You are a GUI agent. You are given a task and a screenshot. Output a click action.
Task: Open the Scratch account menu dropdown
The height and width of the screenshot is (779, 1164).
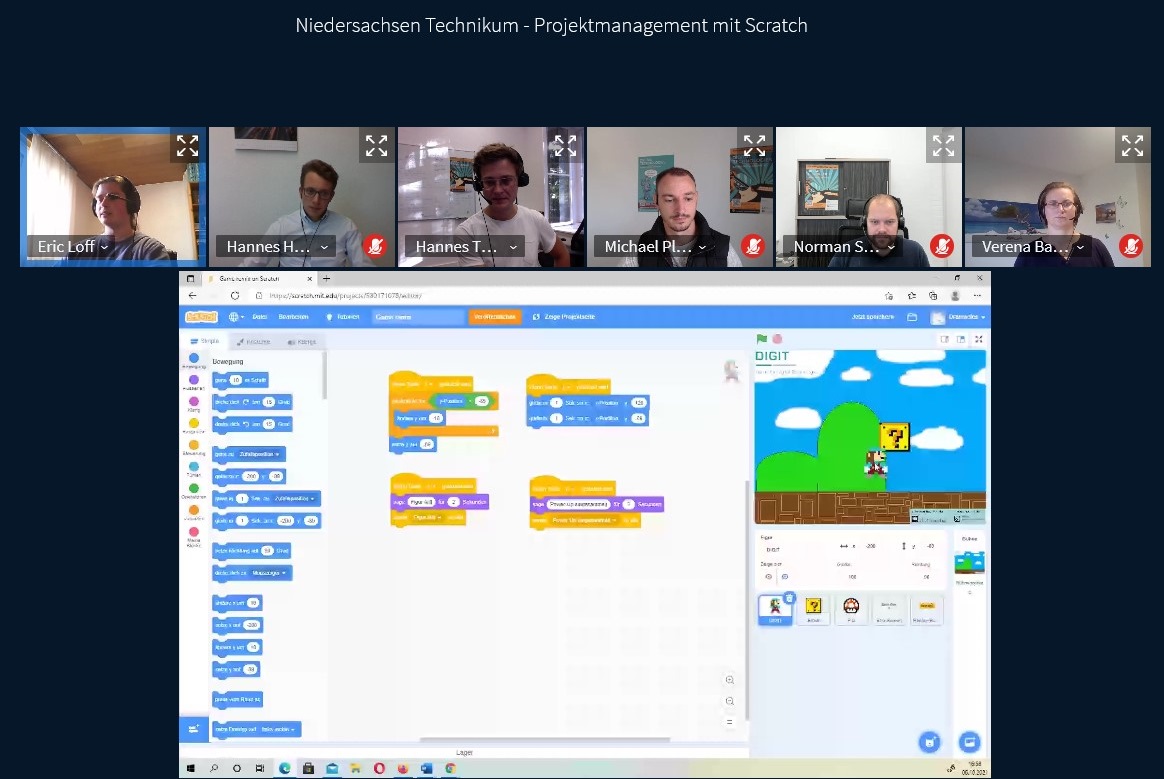959,317
